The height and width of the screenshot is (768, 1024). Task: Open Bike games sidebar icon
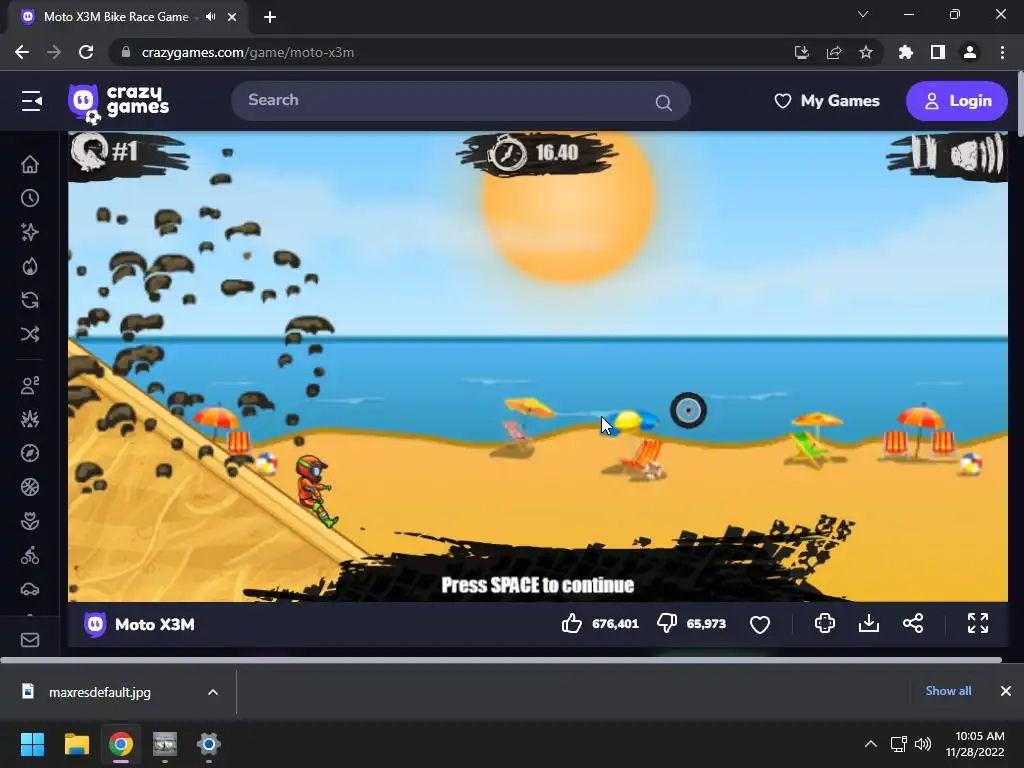pos(30,555)
